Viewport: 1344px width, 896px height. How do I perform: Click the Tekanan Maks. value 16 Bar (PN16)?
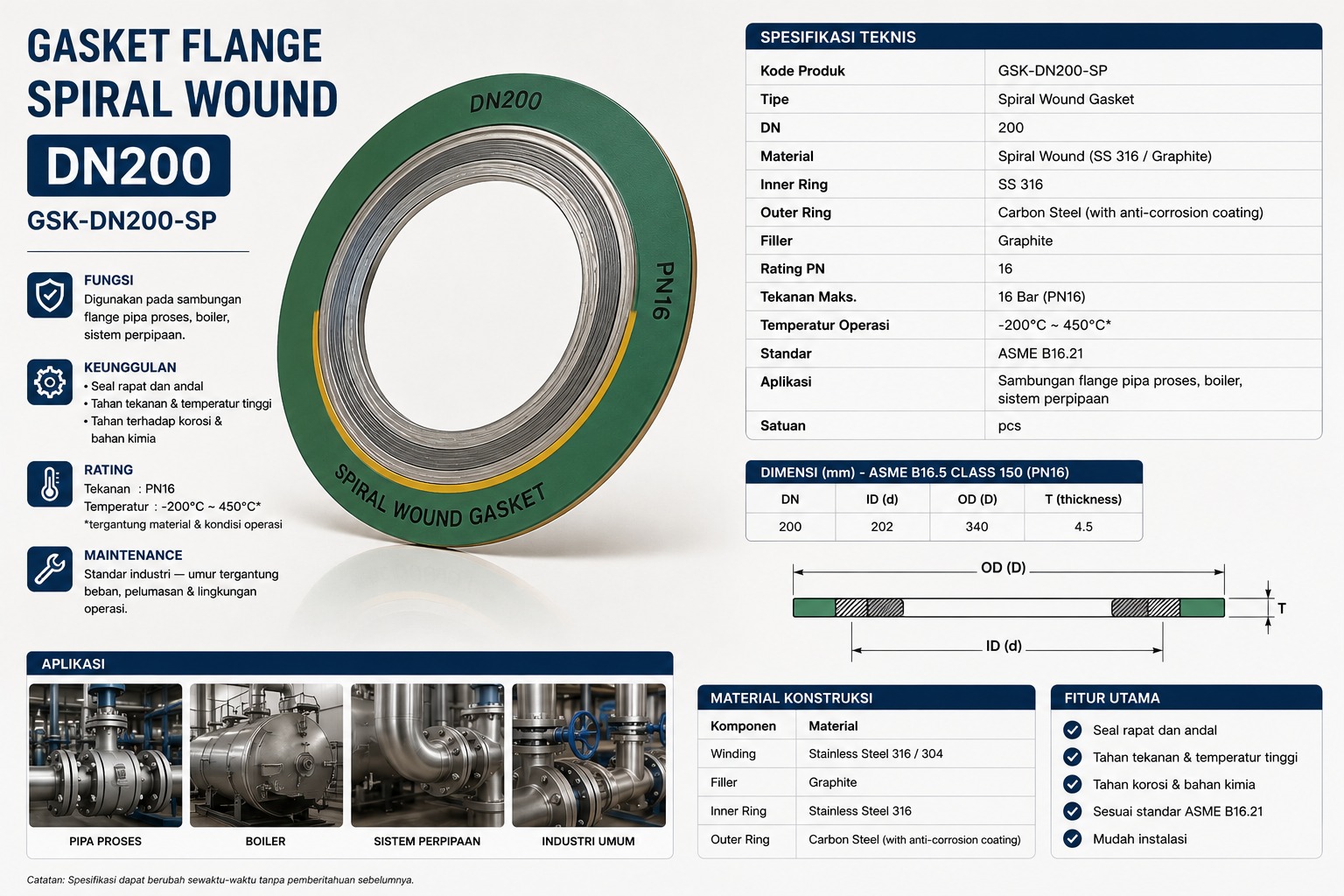pos(1041,297)
